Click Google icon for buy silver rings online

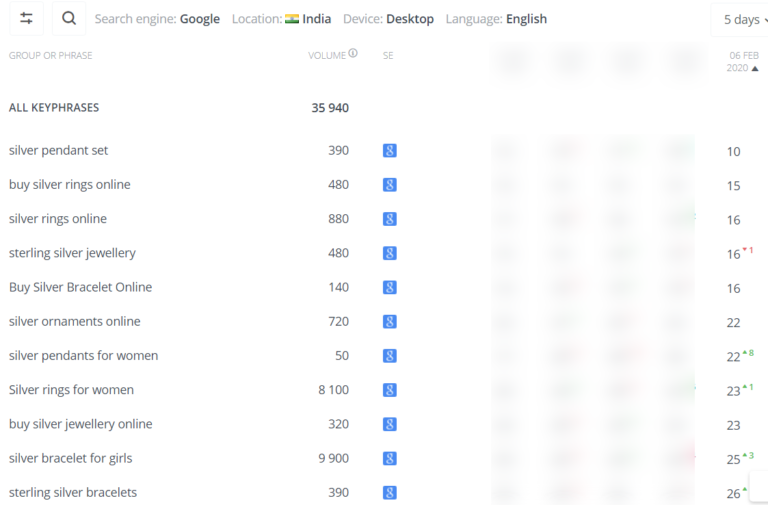coord(390,185)
